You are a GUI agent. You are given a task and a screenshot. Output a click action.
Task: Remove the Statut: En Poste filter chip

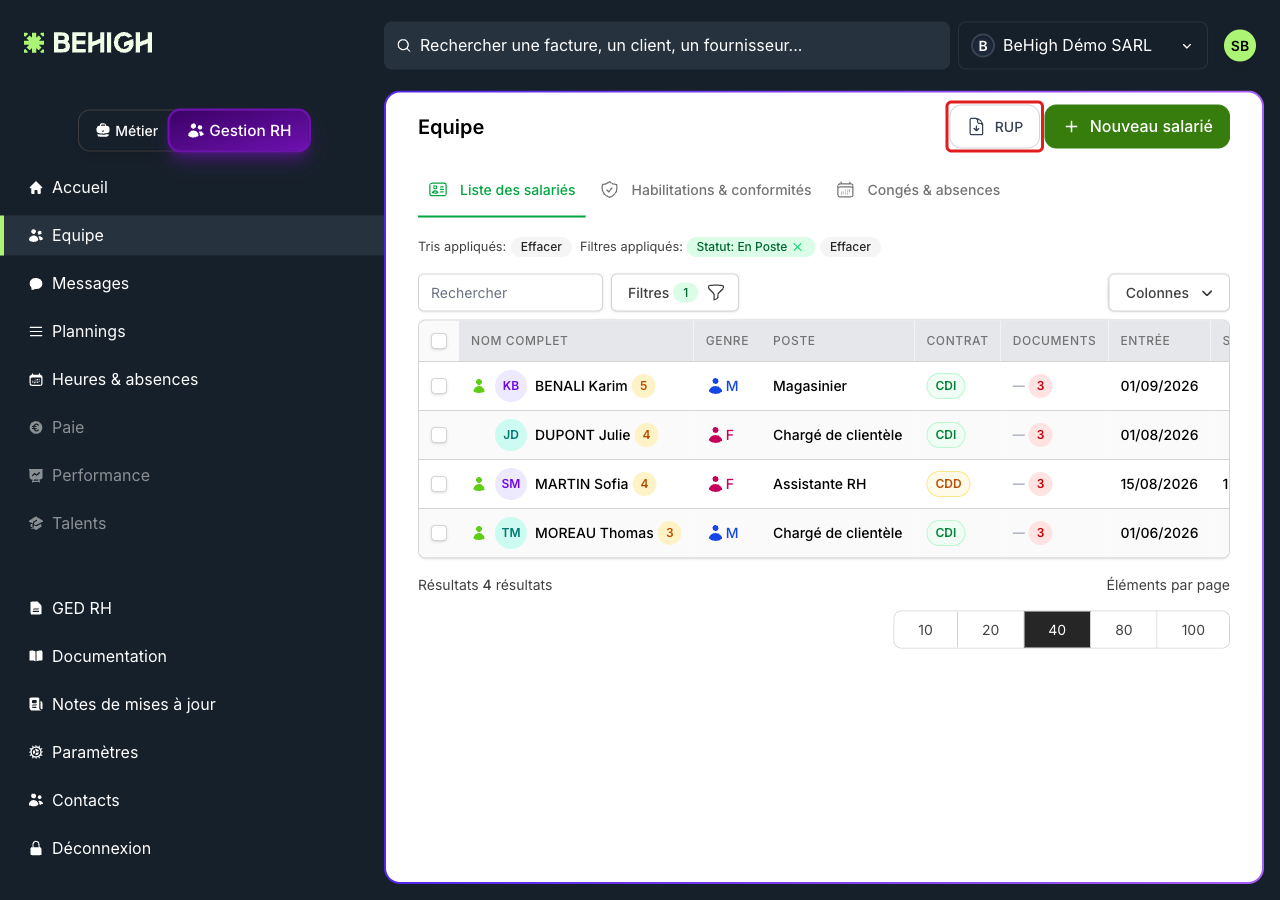pyautogui.click(x=798, y=247)
